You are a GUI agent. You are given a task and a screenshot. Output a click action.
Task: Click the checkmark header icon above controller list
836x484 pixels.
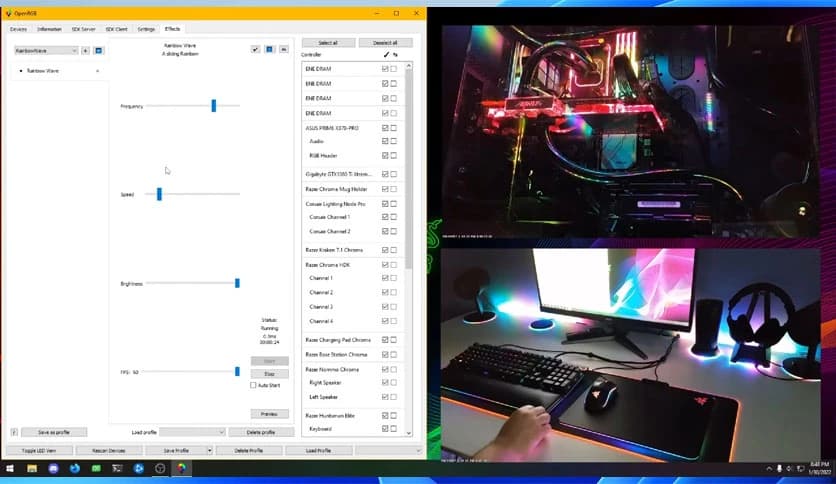(386, 54)
